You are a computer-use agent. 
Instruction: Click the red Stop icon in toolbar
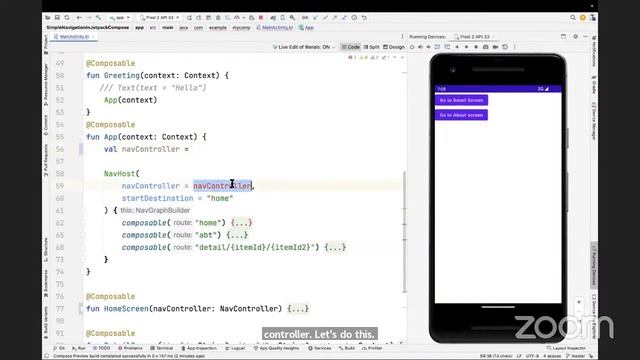coord(261,18)
